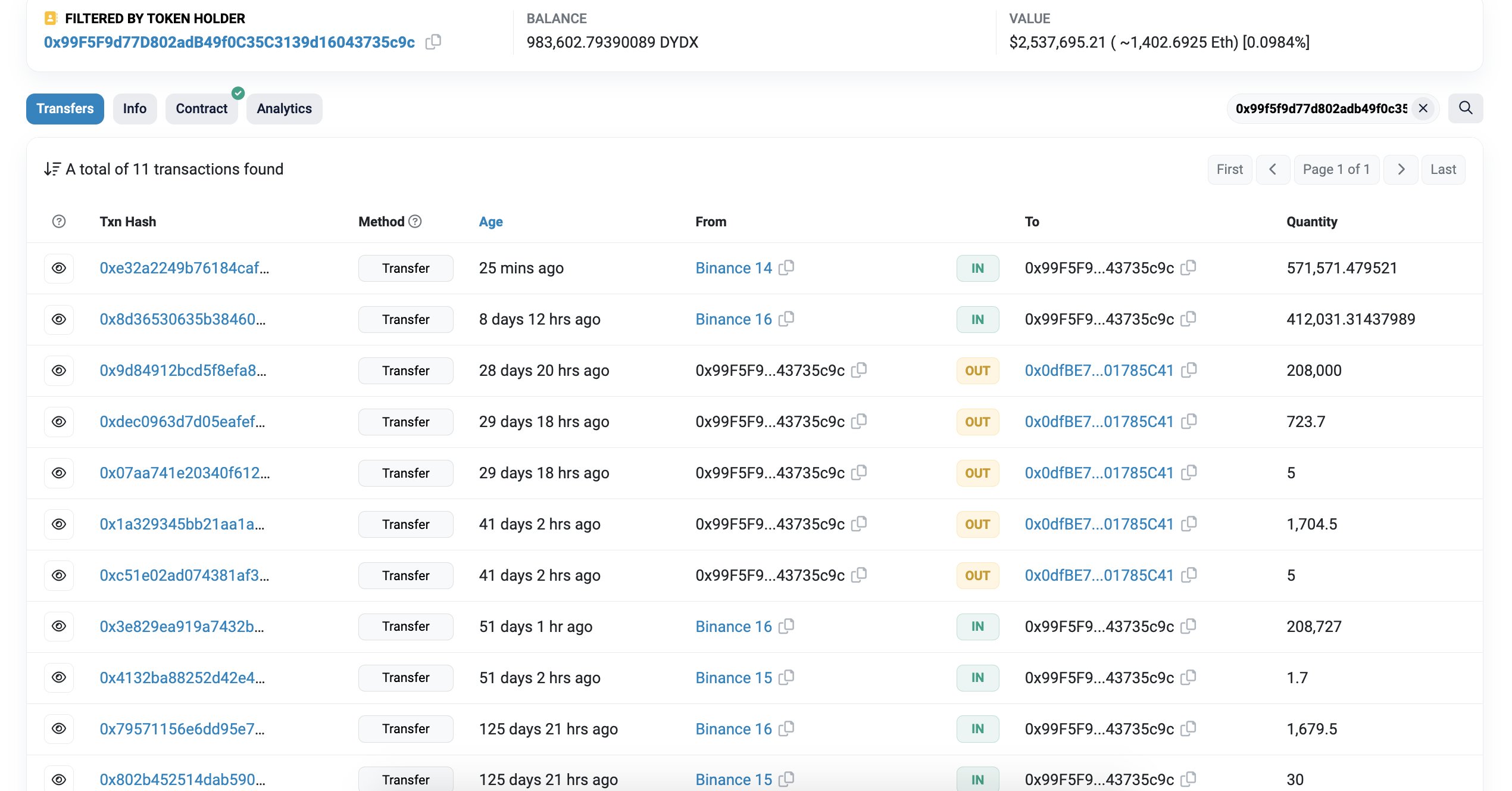Switch to the Info tab
This screenshot has width=1512, height=791.
(x=135, y=108)
